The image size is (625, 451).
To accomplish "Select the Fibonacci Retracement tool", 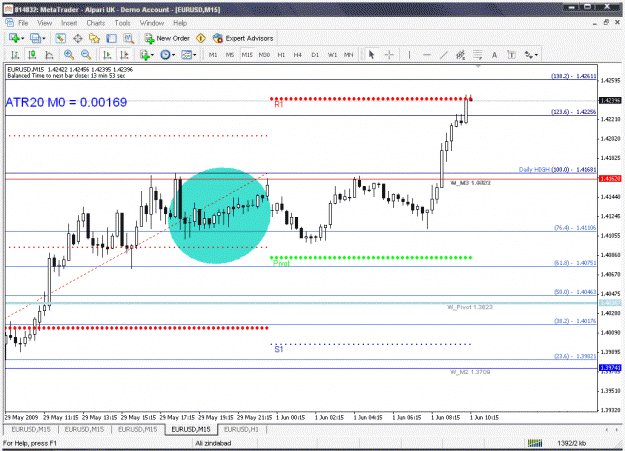I will [x=478, y=55].
